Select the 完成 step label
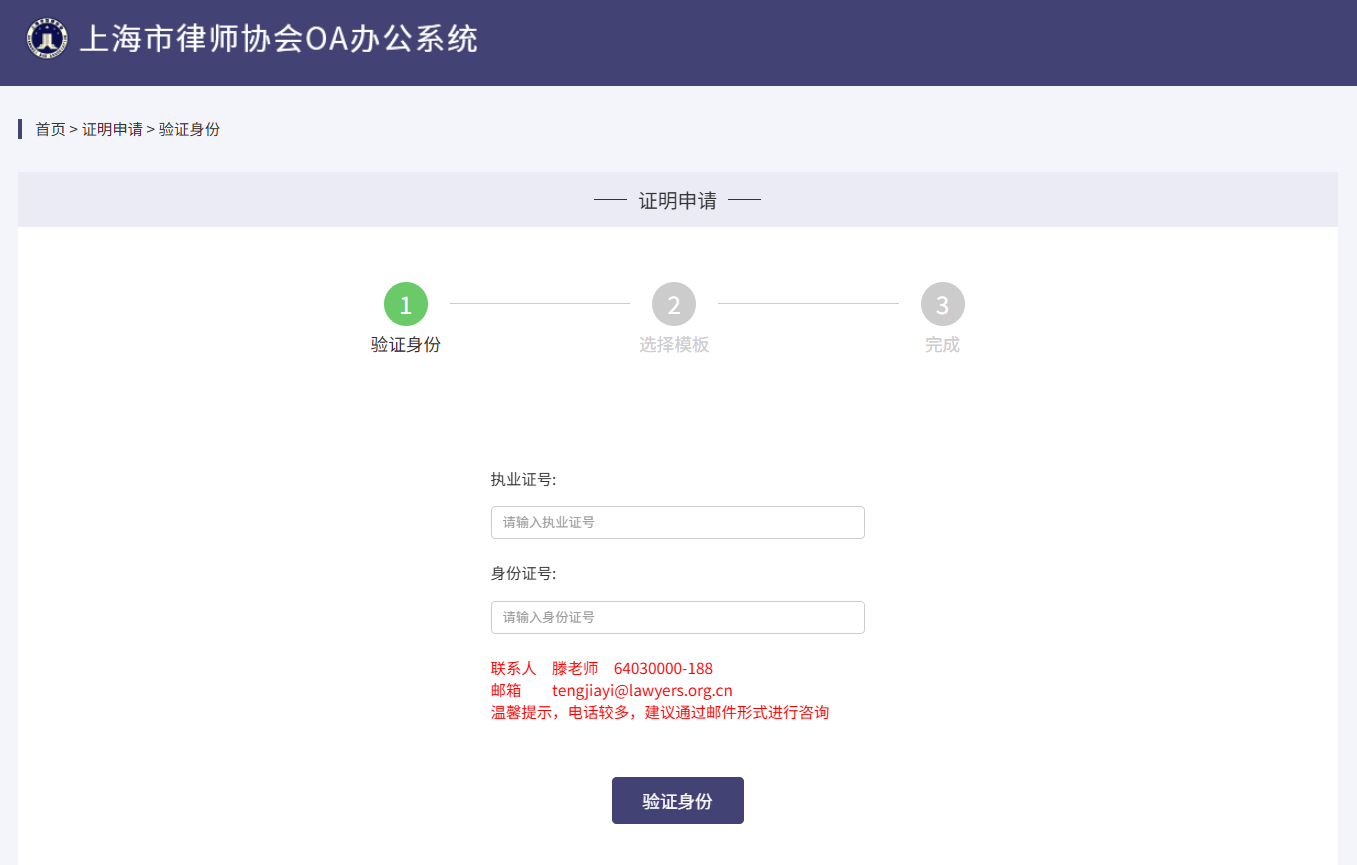This screenshot has width=1357, height=865. [x=942, y=345]
